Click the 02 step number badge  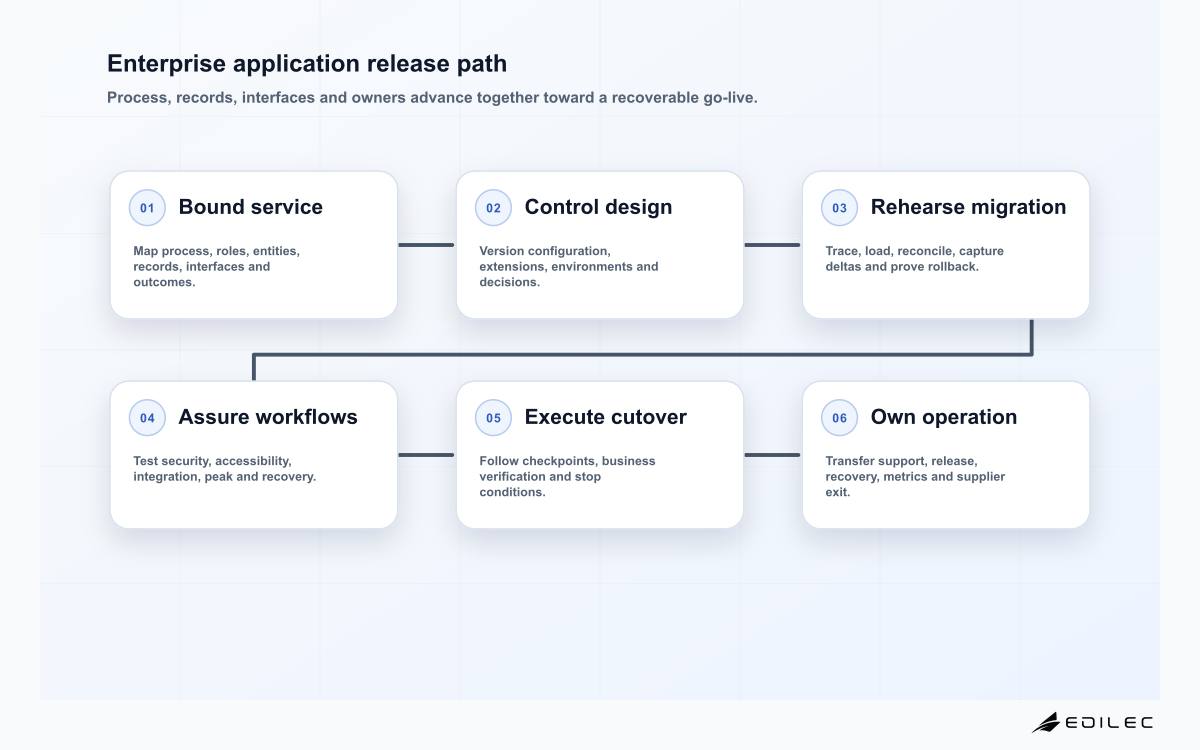coord(493,208)
